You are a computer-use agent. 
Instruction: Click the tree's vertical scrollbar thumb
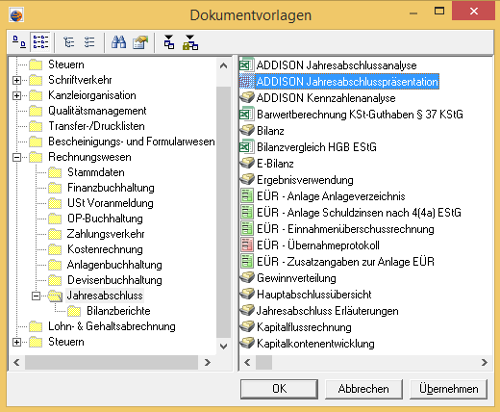(x=224, y=212)
